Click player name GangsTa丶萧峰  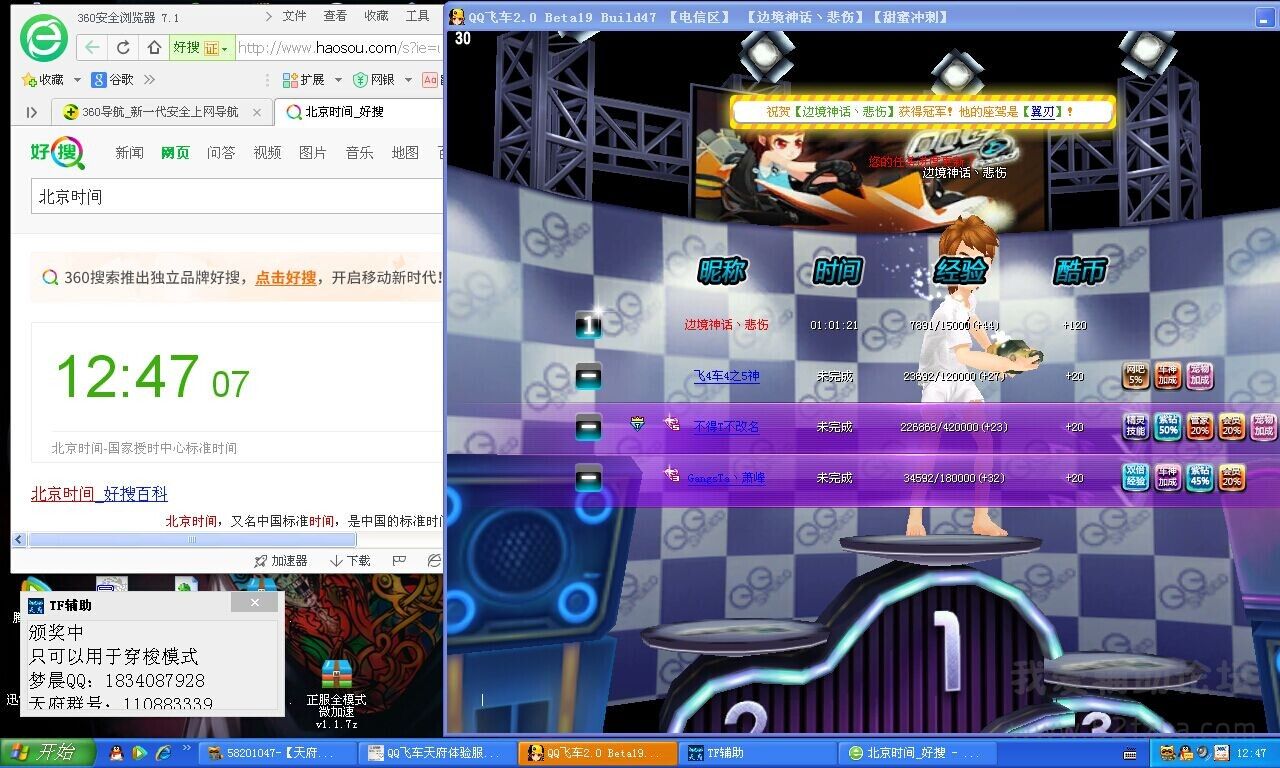[x=726, y=478]
